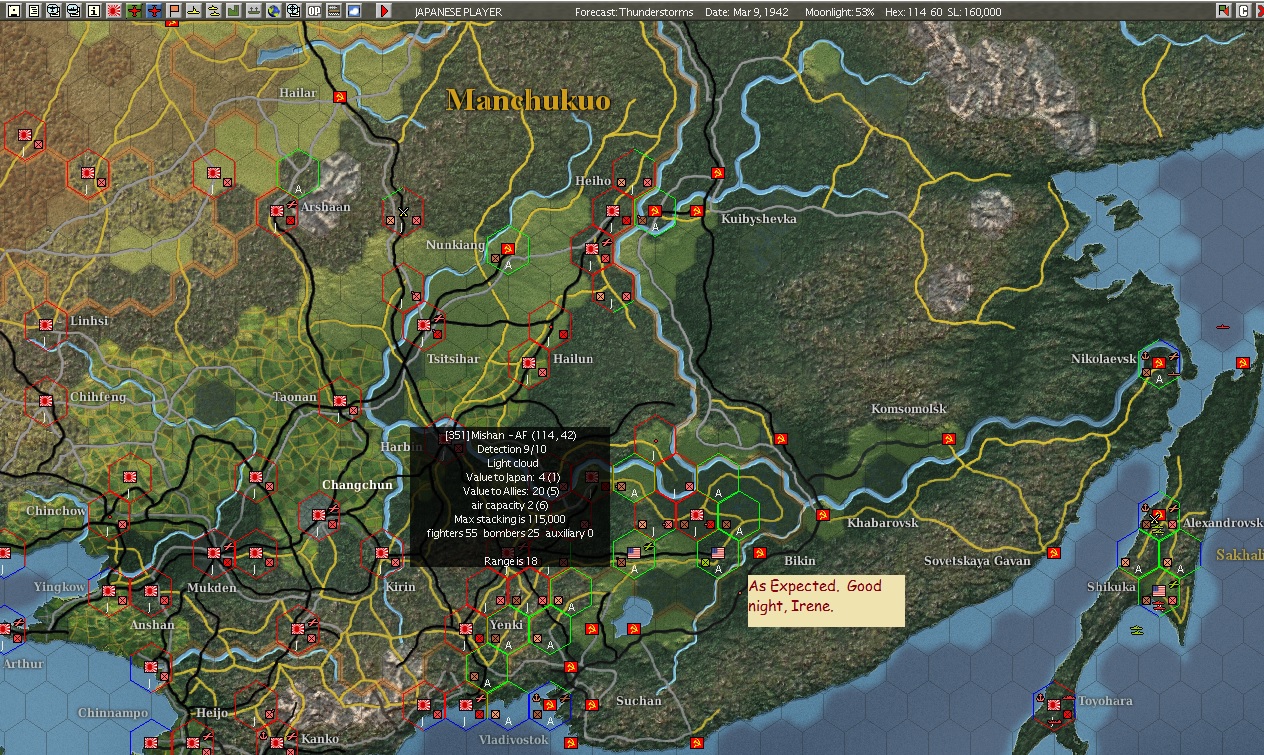
Task: Click the green flag with red arrow icon
Action: click(x=1224, y=11)
